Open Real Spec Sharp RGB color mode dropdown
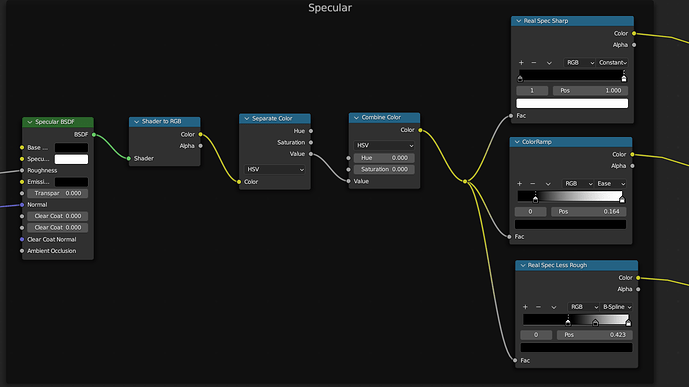Viewport: 689px width, 387px height. [x=580, y=63]
